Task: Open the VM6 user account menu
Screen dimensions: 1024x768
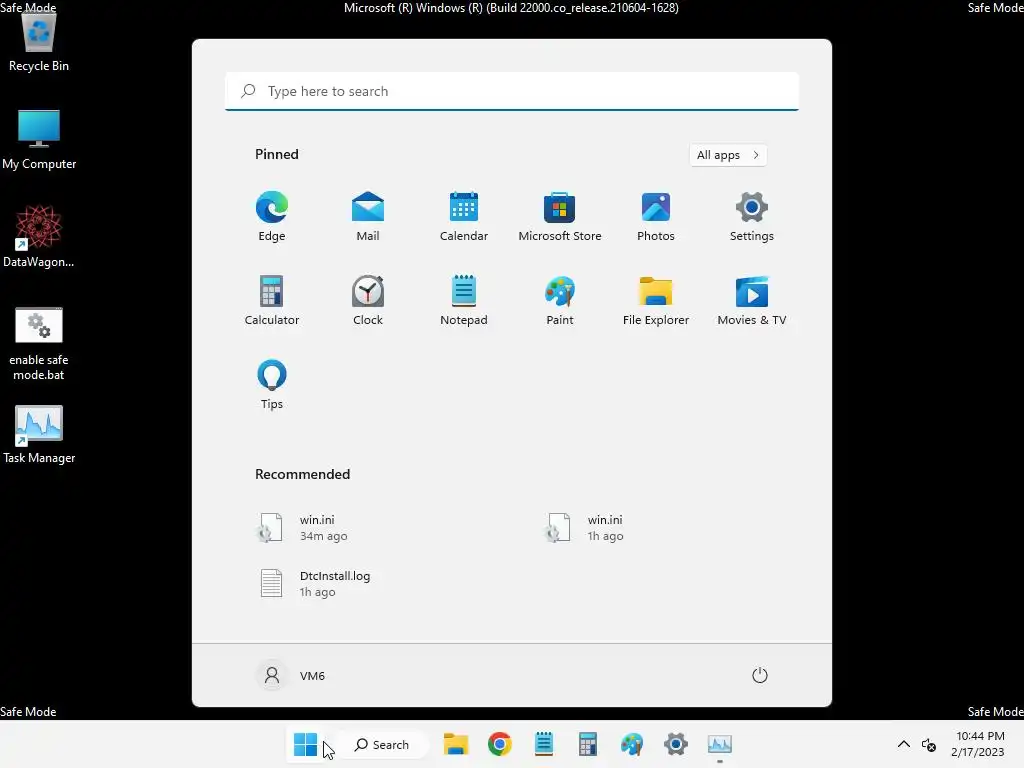Action: [x=291, y=675]
